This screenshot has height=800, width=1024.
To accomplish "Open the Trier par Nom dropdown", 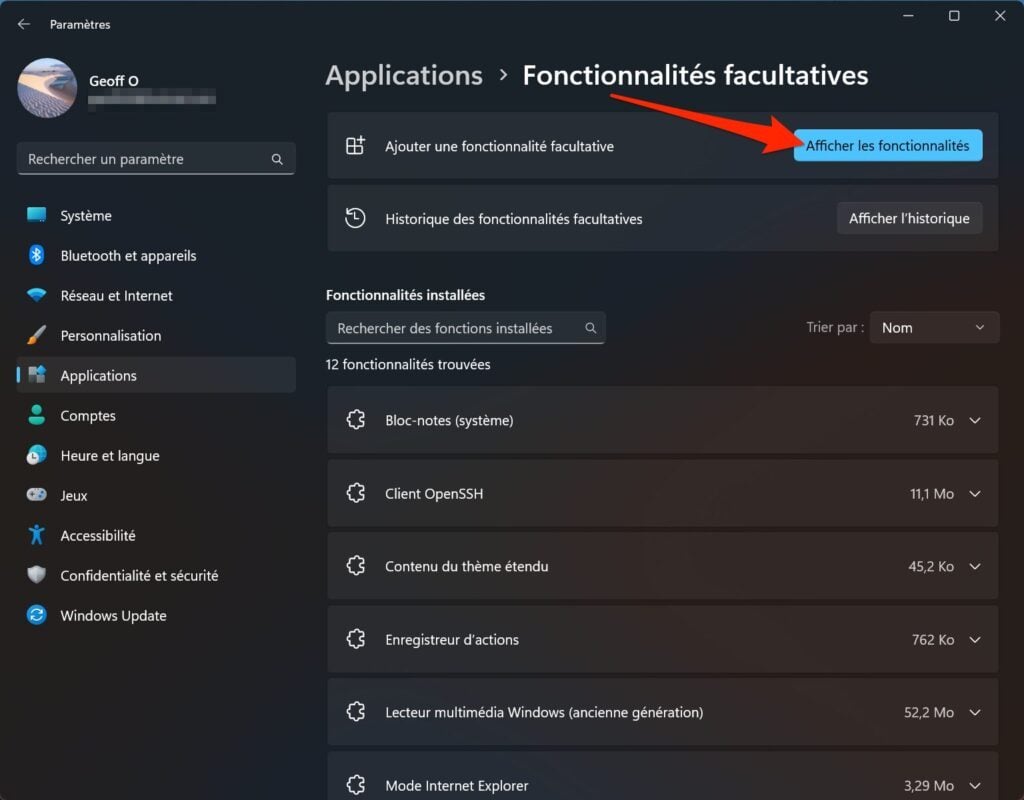I will coord(934,328).
